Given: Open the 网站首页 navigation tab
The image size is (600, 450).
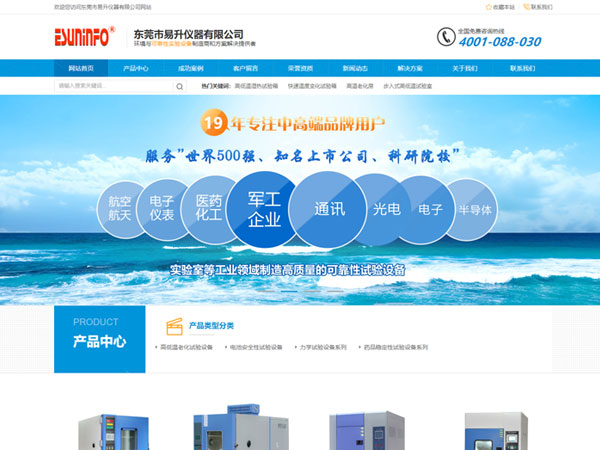Looking at the screenshot, I should [x=81, y=68].
